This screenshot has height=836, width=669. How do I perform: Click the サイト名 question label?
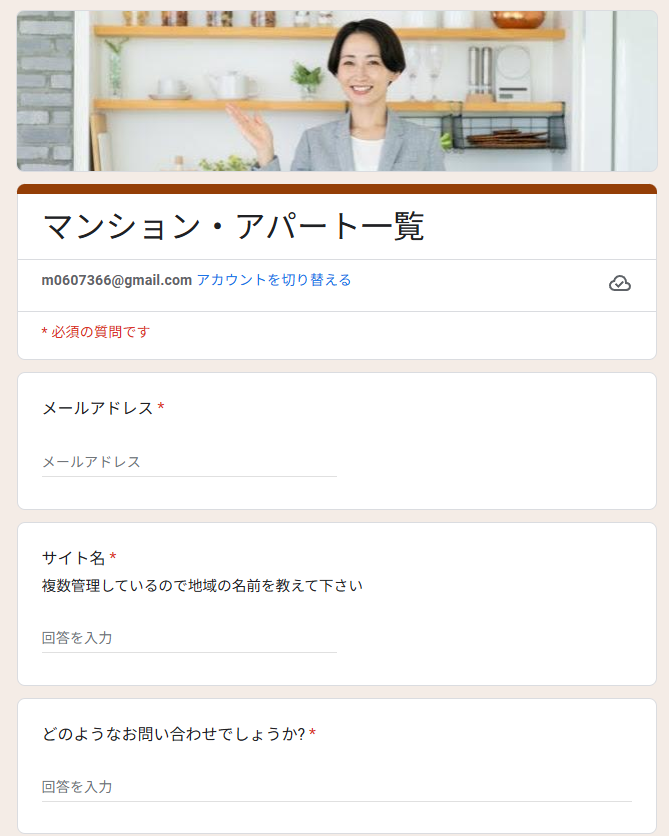click(x=74, y=558)
